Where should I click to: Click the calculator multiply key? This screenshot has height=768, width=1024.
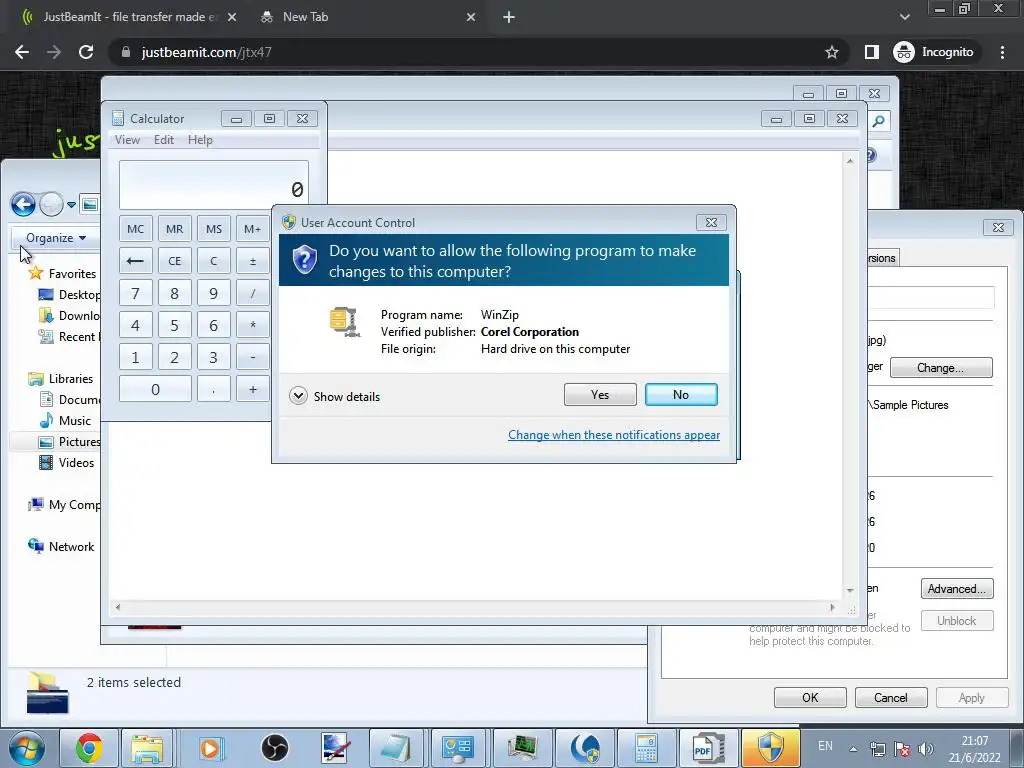pos(252,325)
